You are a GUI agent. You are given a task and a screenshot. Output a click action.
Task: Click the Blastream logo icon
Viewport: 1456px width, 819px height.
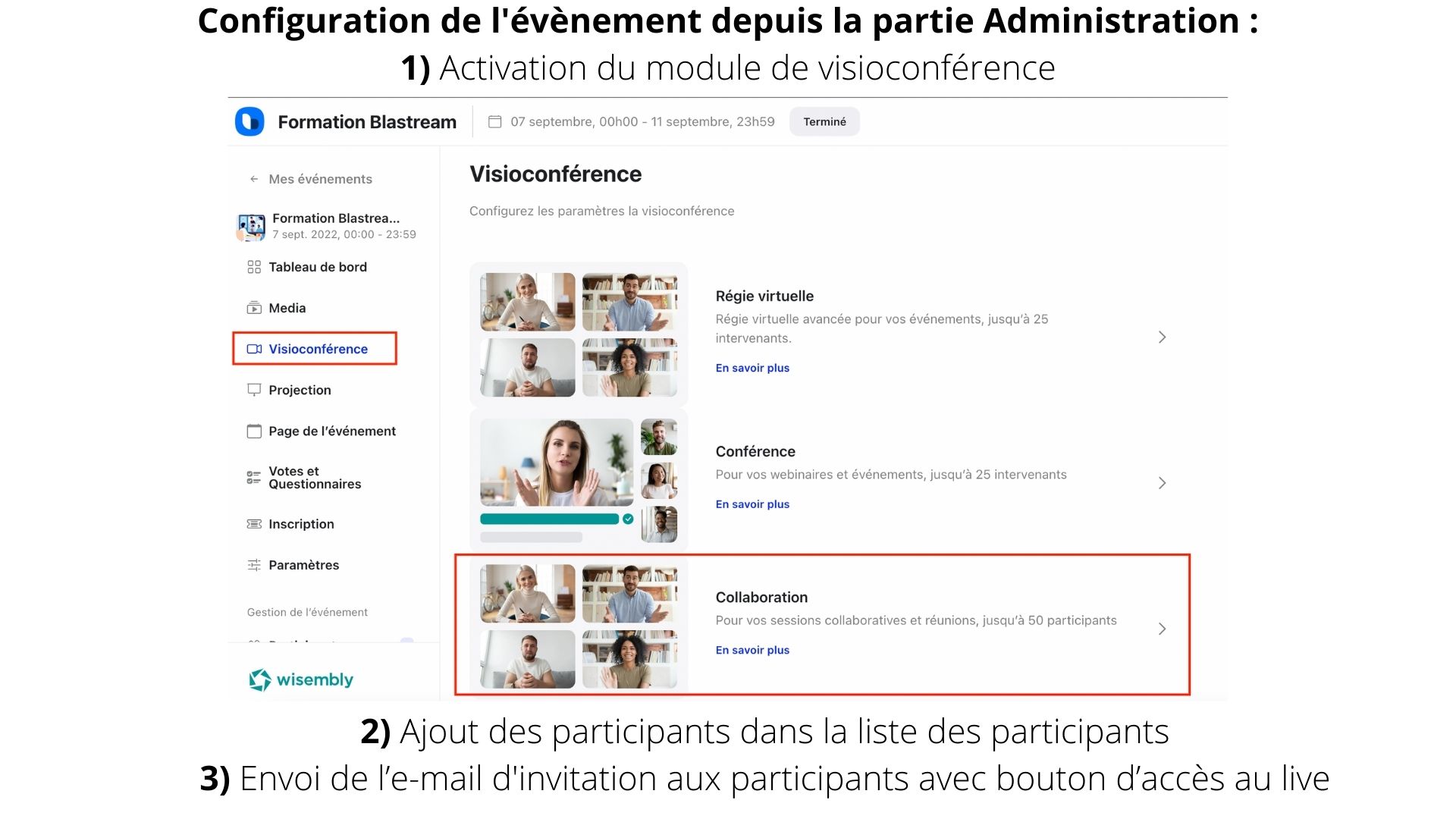(x=249, y=121)
